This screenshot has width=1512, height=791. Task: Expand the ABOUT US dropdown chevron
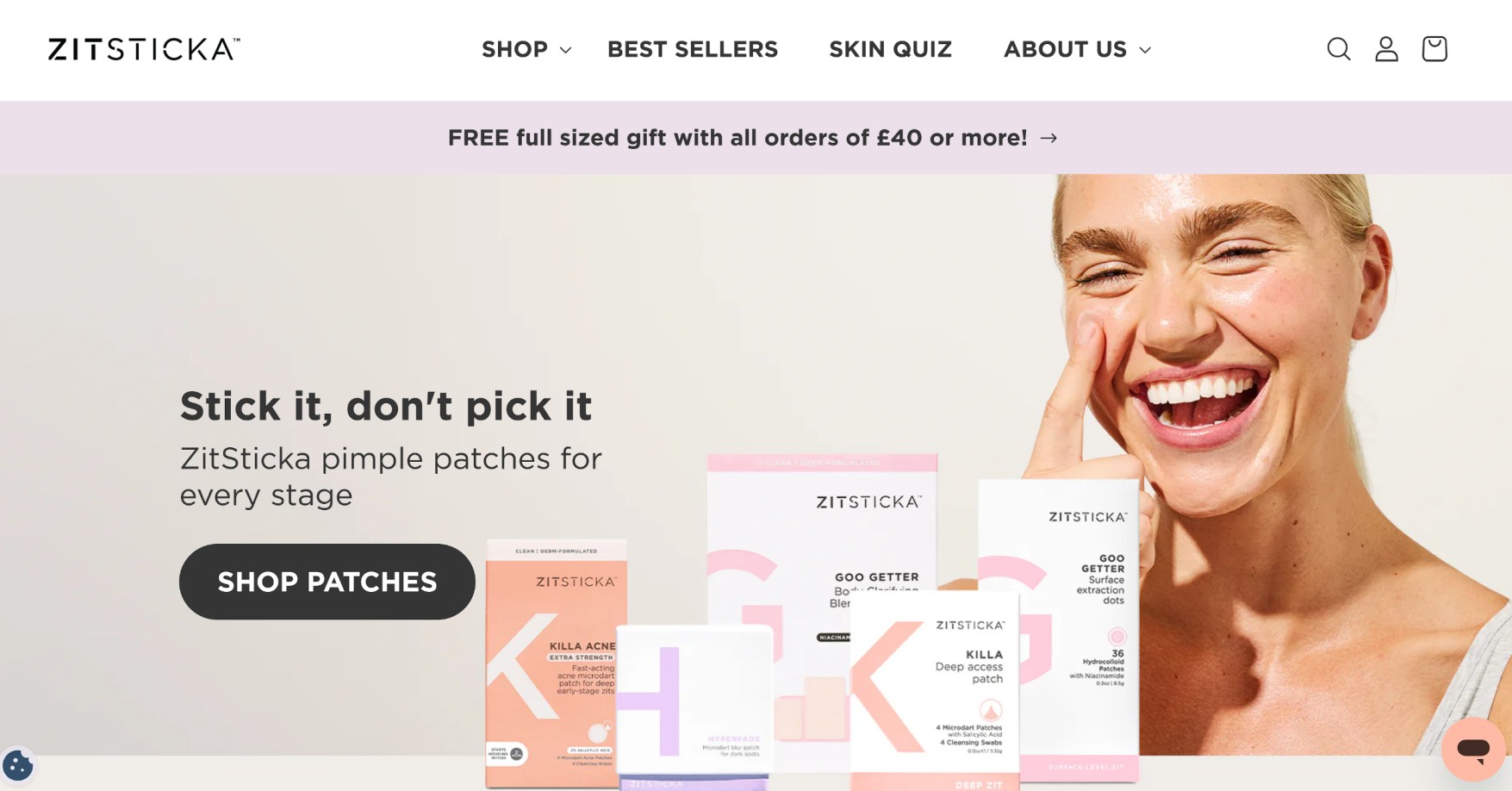(x=1145, y=50)
